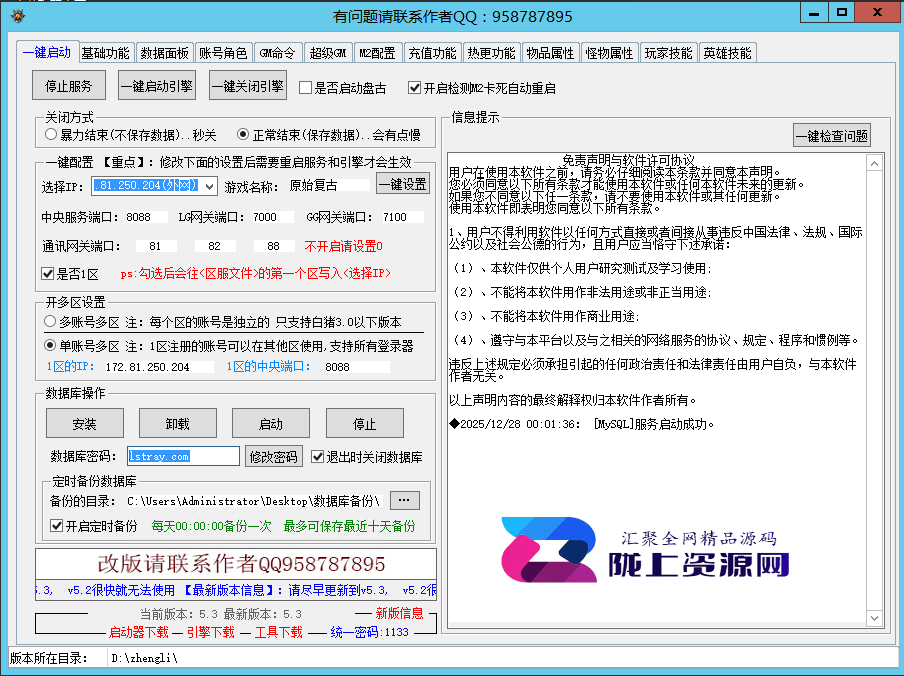
Task: Click the 数据库密码 input field
Action: [x=183, y=457]
